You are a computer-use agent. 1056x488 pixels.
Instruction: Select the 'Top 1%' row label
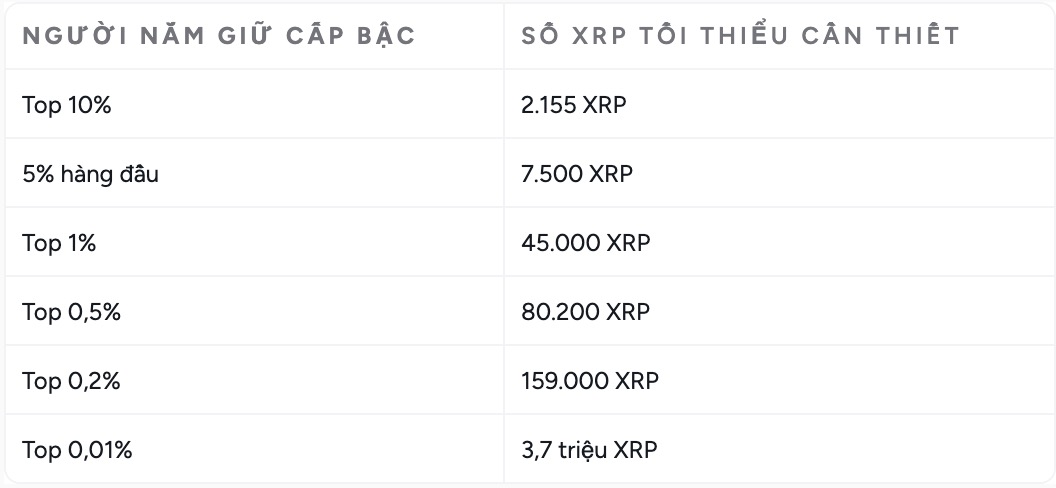pos(59,243)
